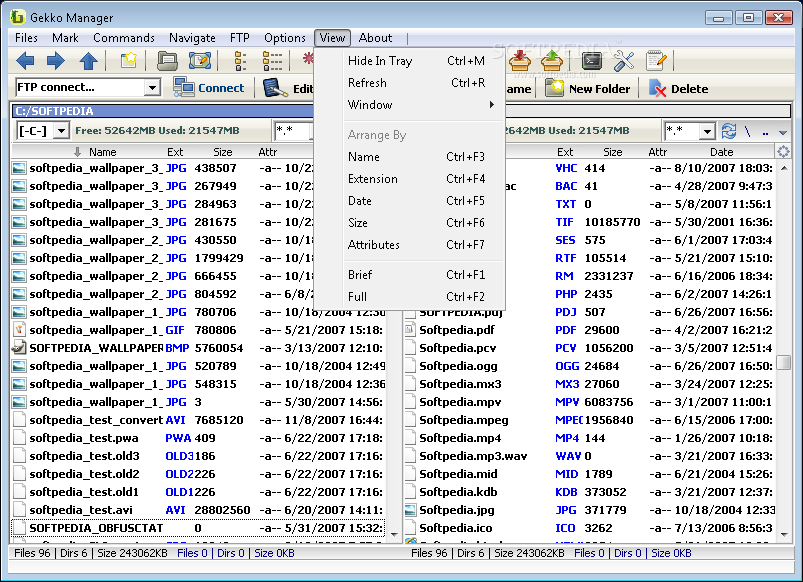Open the right panel *.* filter dropdown

[707, 131]
